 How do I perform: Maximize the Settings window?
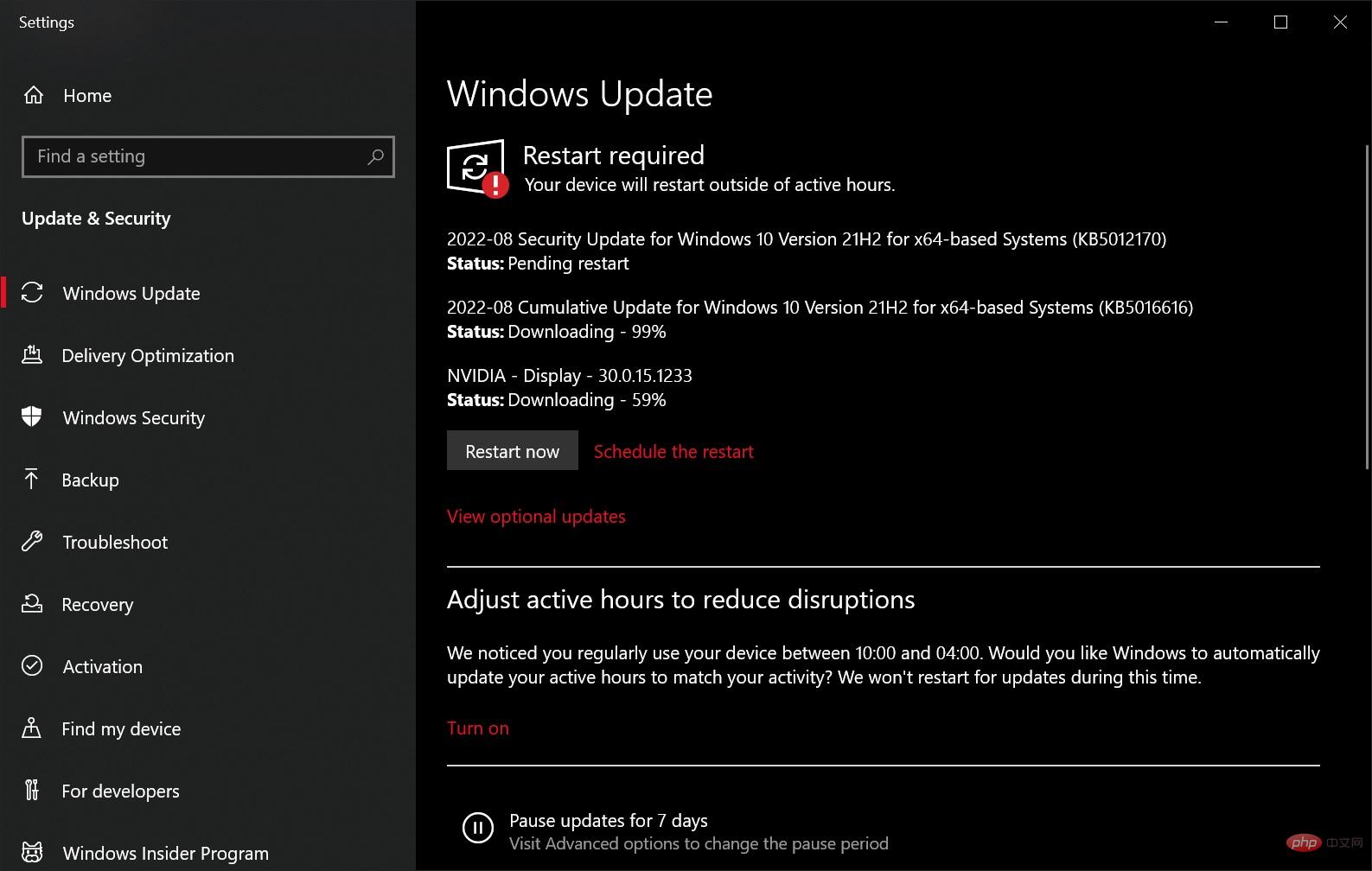[x=1281, y=22]
